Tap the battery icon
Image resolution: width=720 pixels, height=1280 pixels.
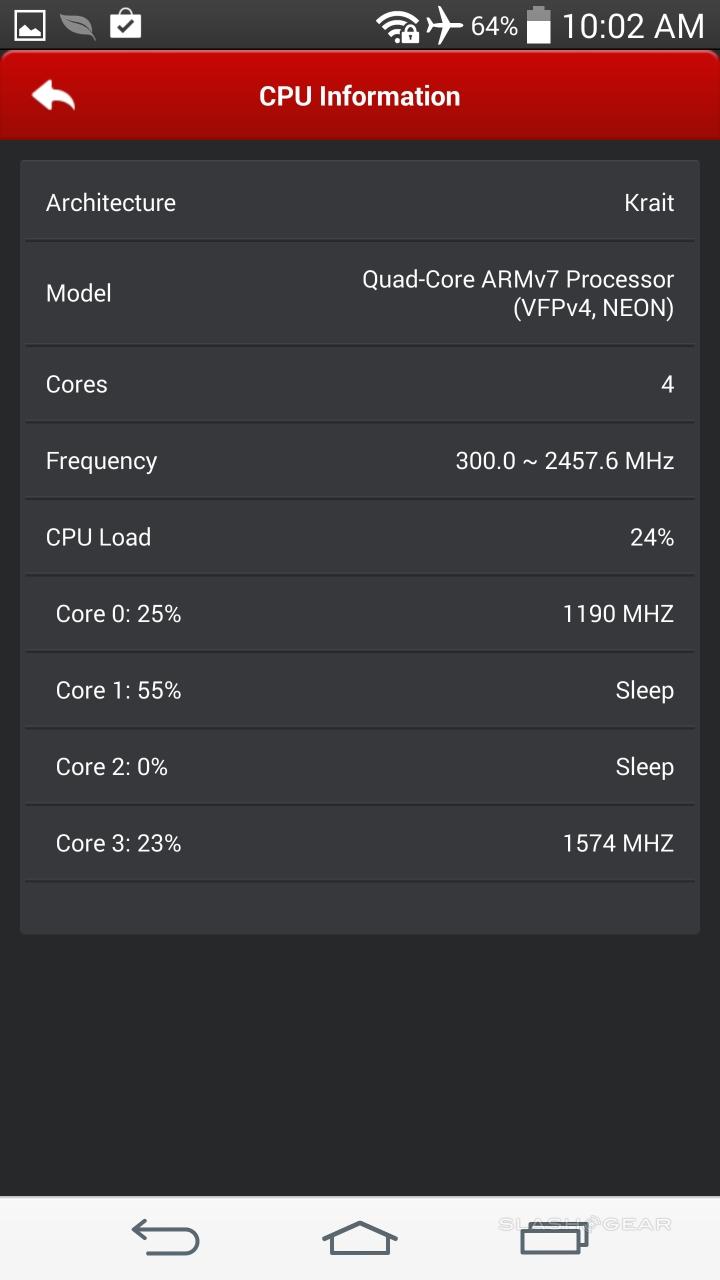point(539,25)
